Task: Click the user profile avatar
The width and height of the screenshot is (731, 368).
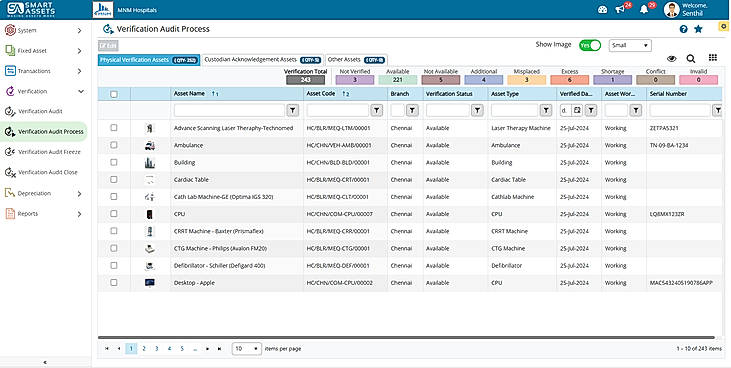Action: [671, 9]
